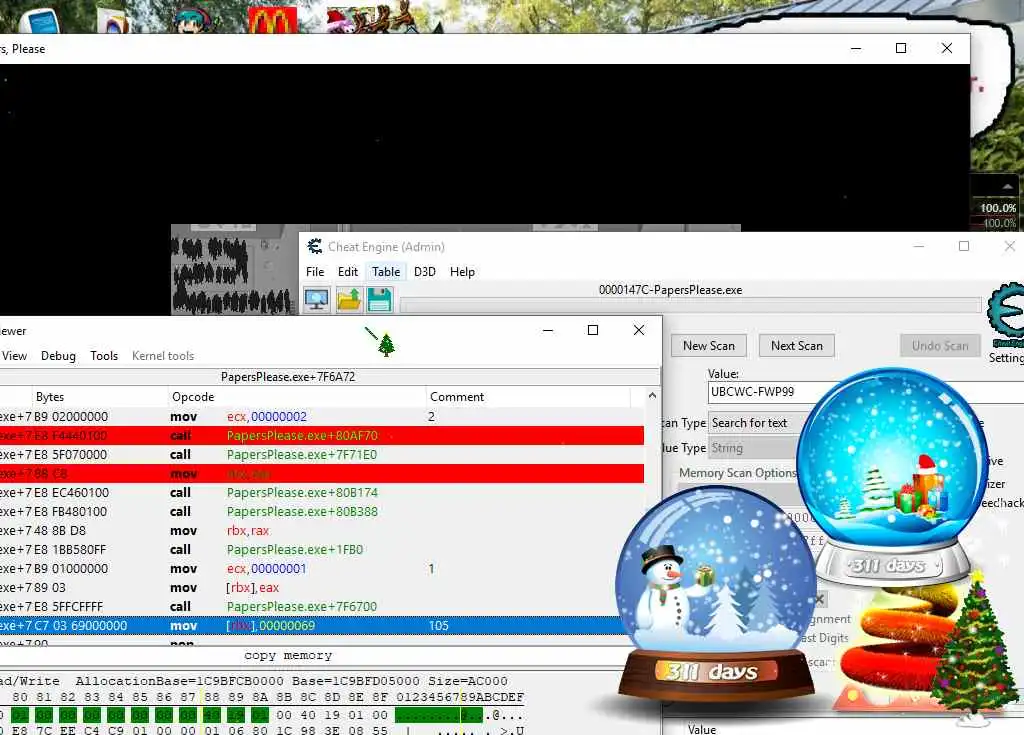Click the Undo Scan button
This screenshot has height=735, width=1024.
940,346
